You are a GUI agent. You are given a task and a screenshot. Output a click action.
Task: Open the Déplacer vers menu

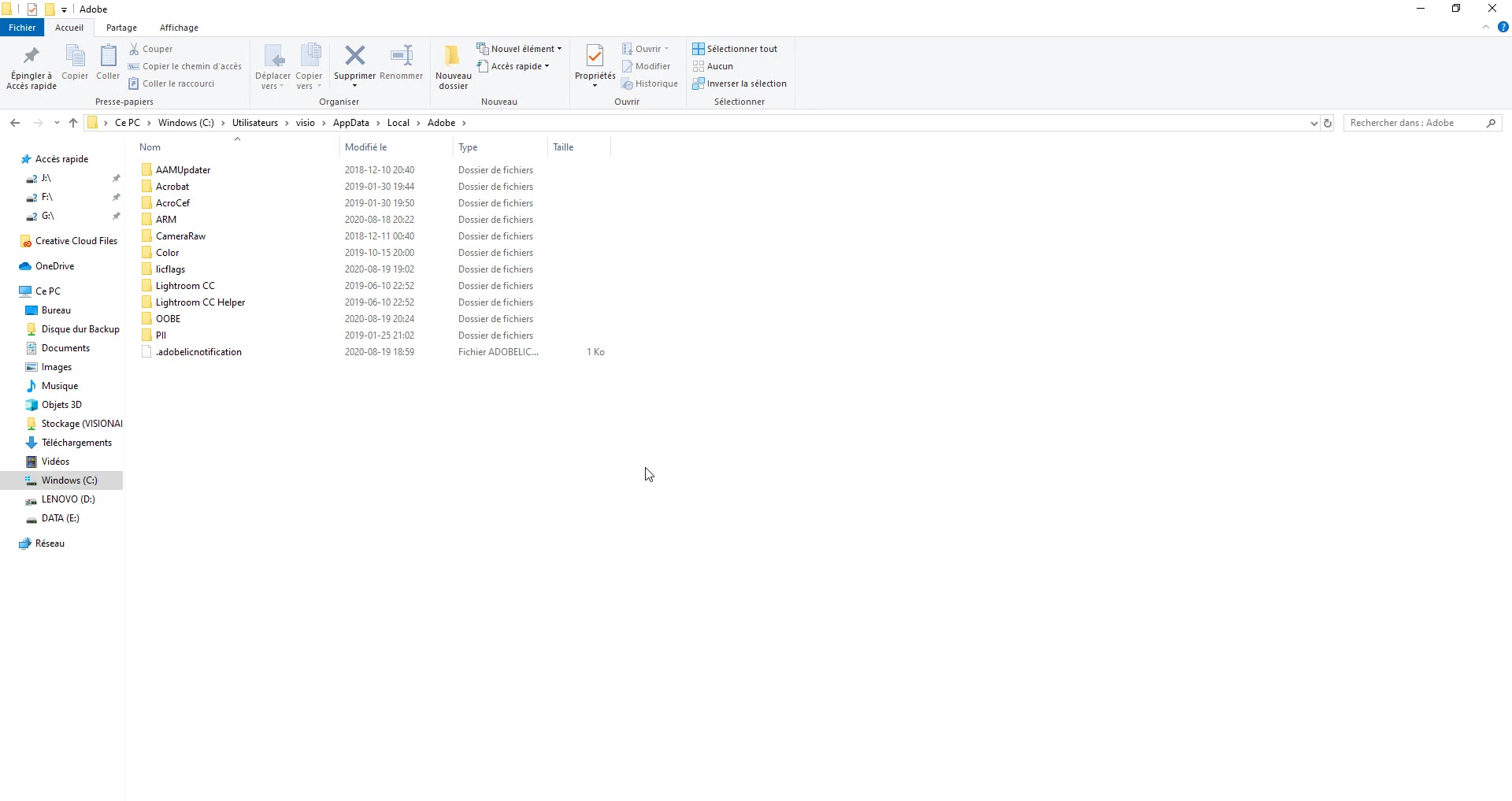pos(272,67)
